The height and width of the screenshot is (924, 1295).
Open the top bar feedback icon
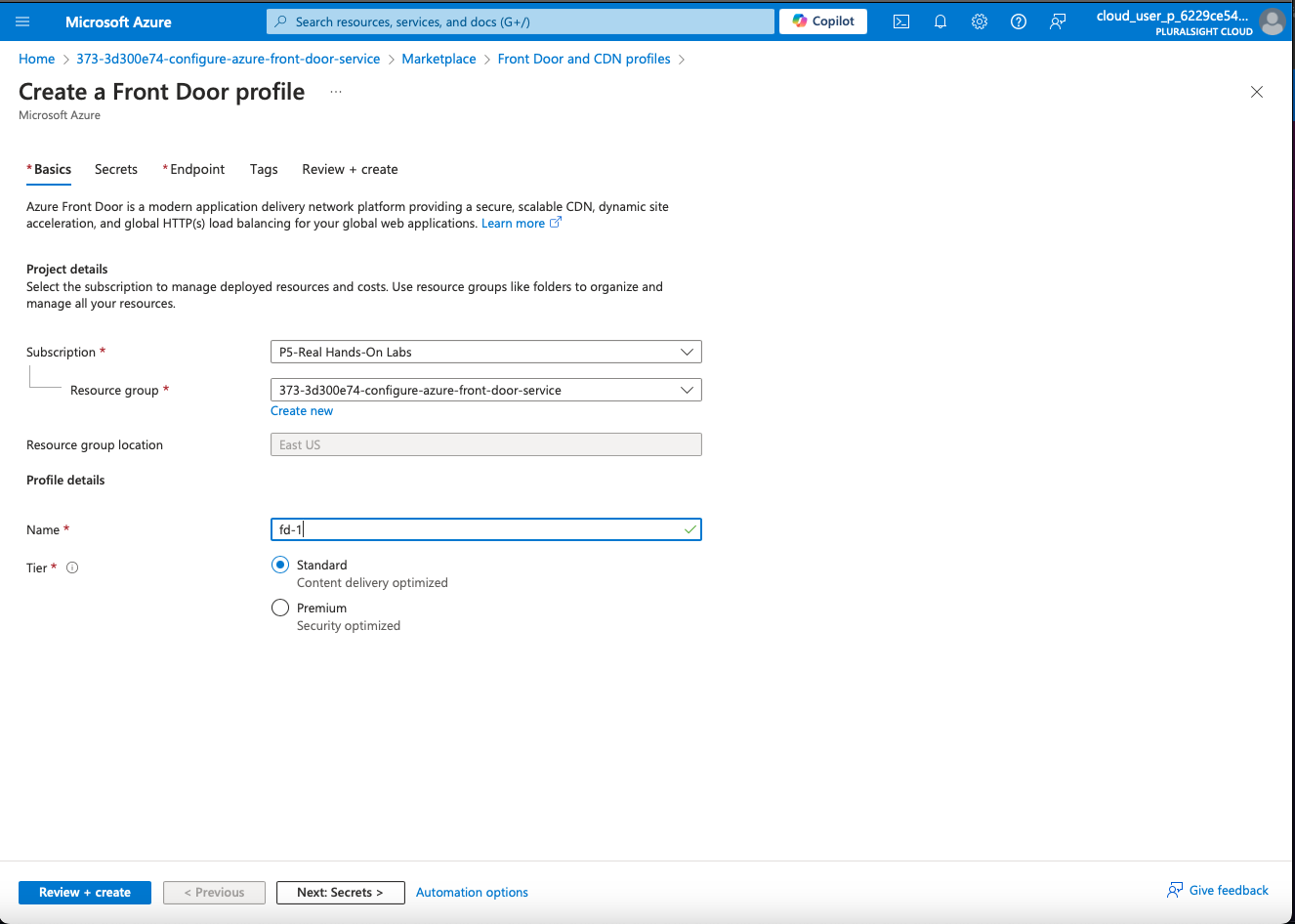pyautogui.click(x=1058, y=21)
